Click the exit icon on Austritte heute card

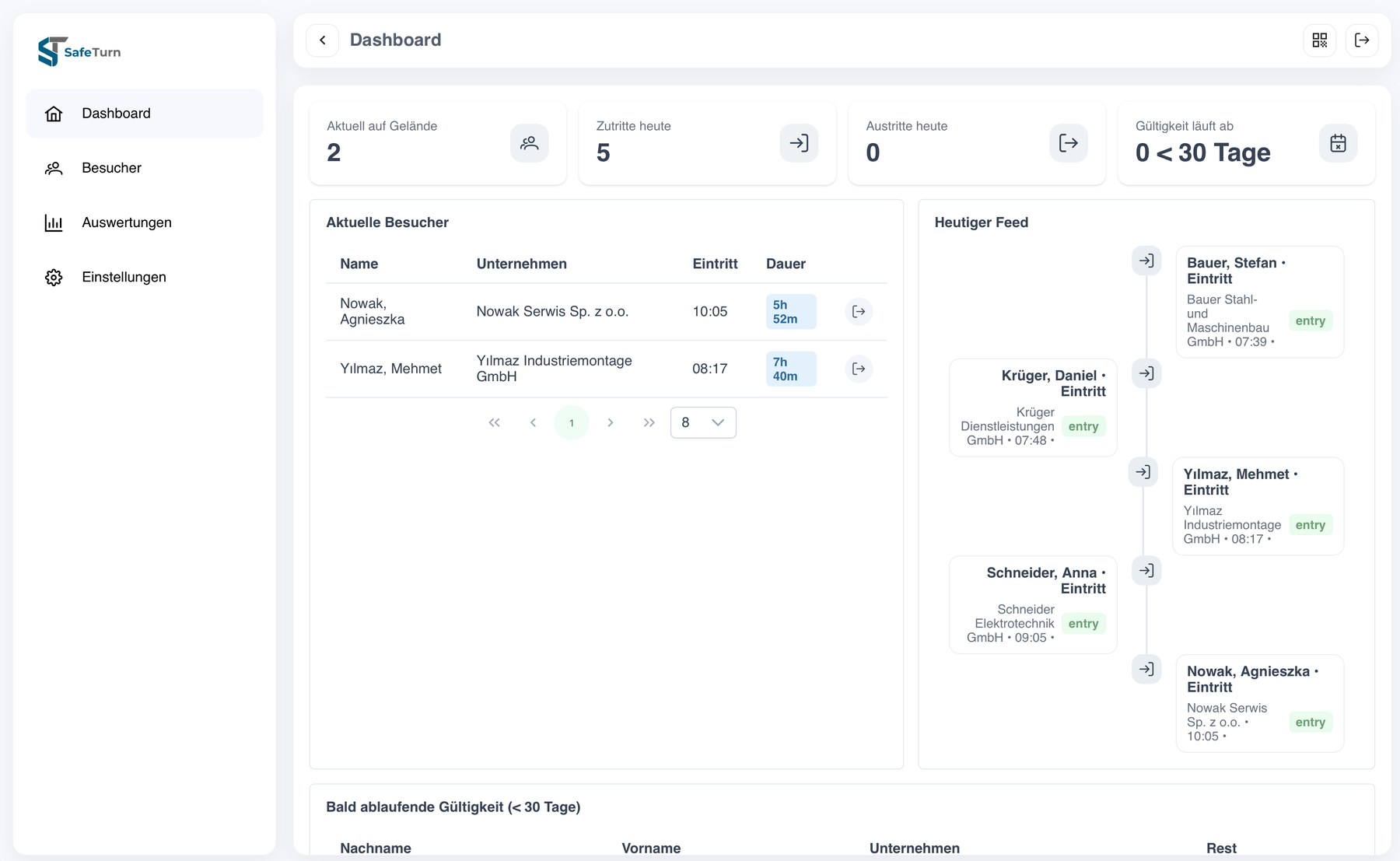(x=1069, y=143)
